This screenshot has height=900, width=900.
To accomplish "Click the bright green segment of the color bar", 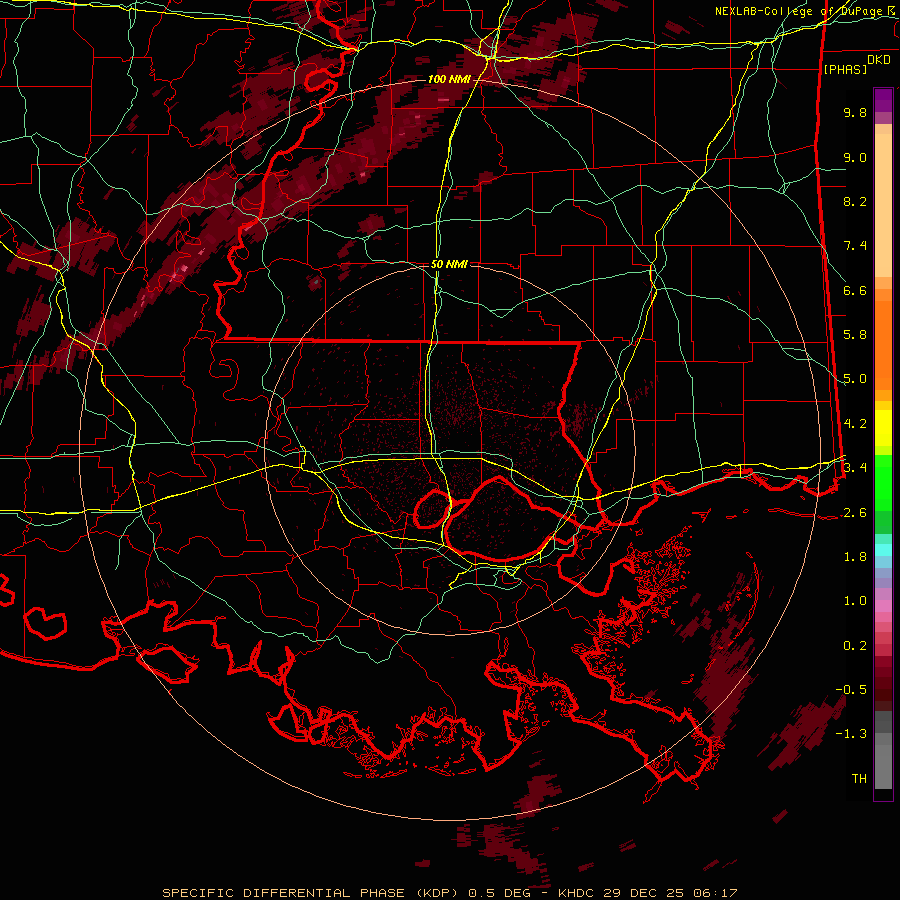I will click(883, 483).
